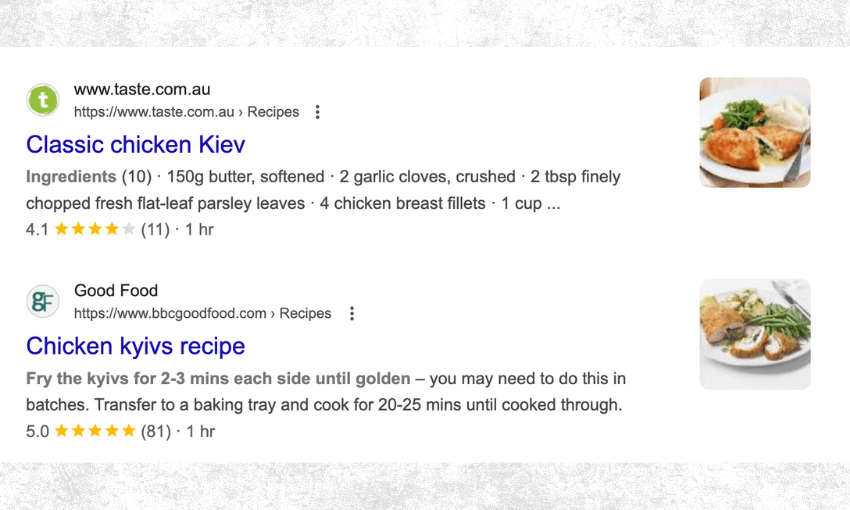The image size is (850, 510).
Task: Click the Good Food site name
Action: coord(116,290)
